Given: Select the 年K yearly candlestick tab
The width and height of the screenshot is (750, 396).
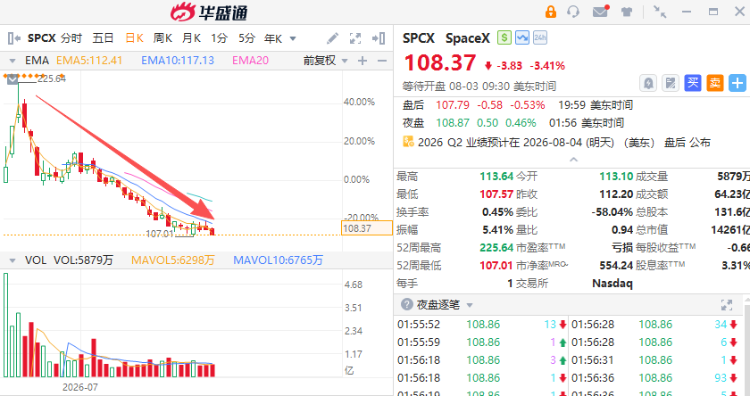Looking at the screenshot, I should 273,38.
